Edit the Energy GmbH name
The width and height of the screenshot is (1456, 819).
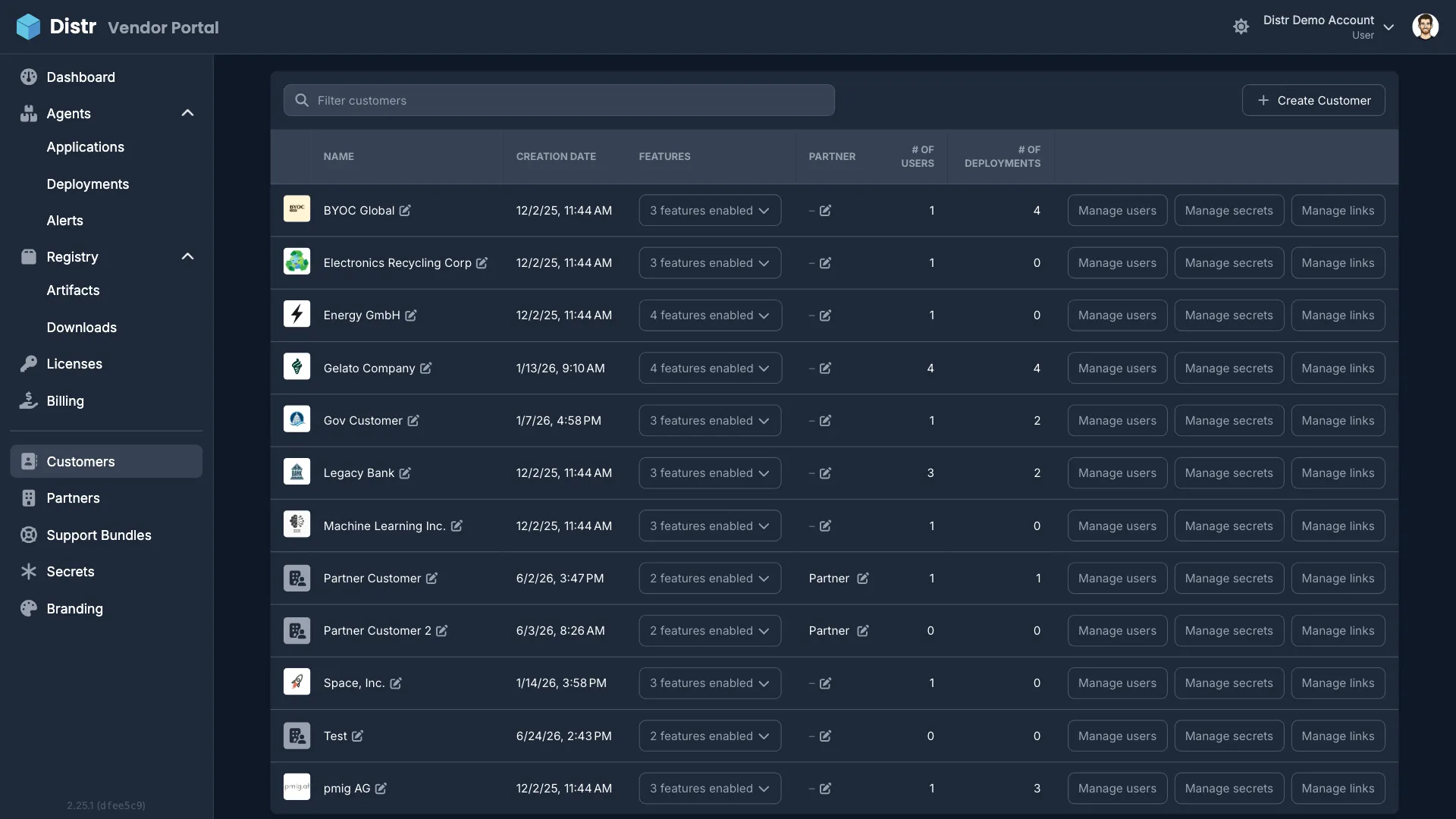[410, 315]
